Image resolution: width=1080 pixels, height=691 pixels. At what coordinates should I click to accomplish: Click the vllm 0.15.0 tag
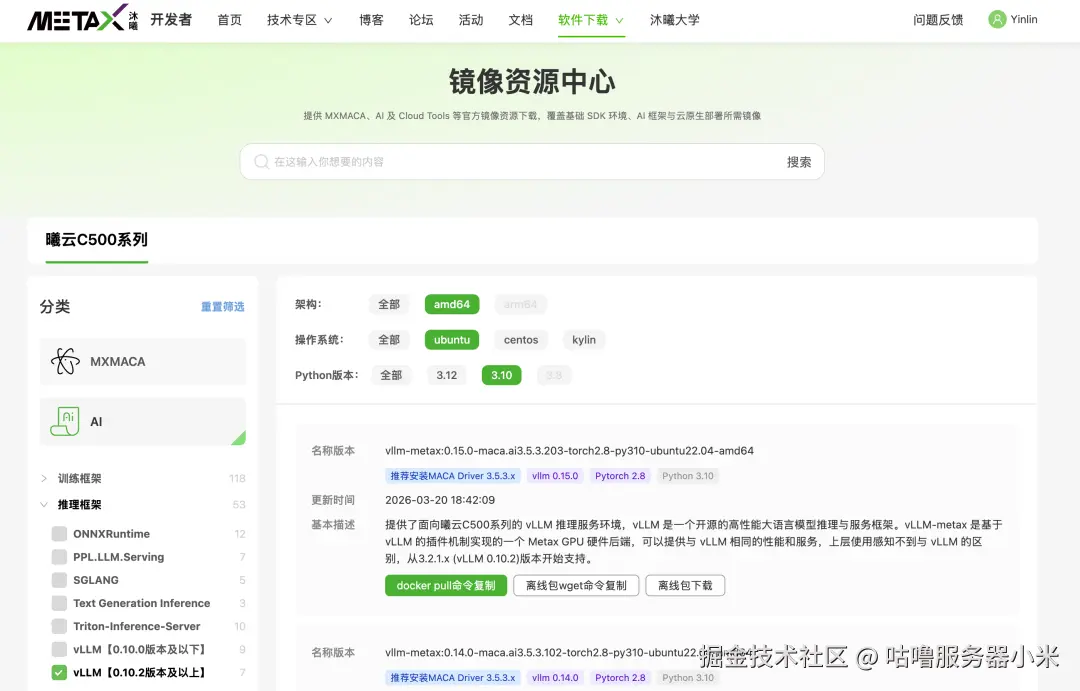(x=555, y=475)
